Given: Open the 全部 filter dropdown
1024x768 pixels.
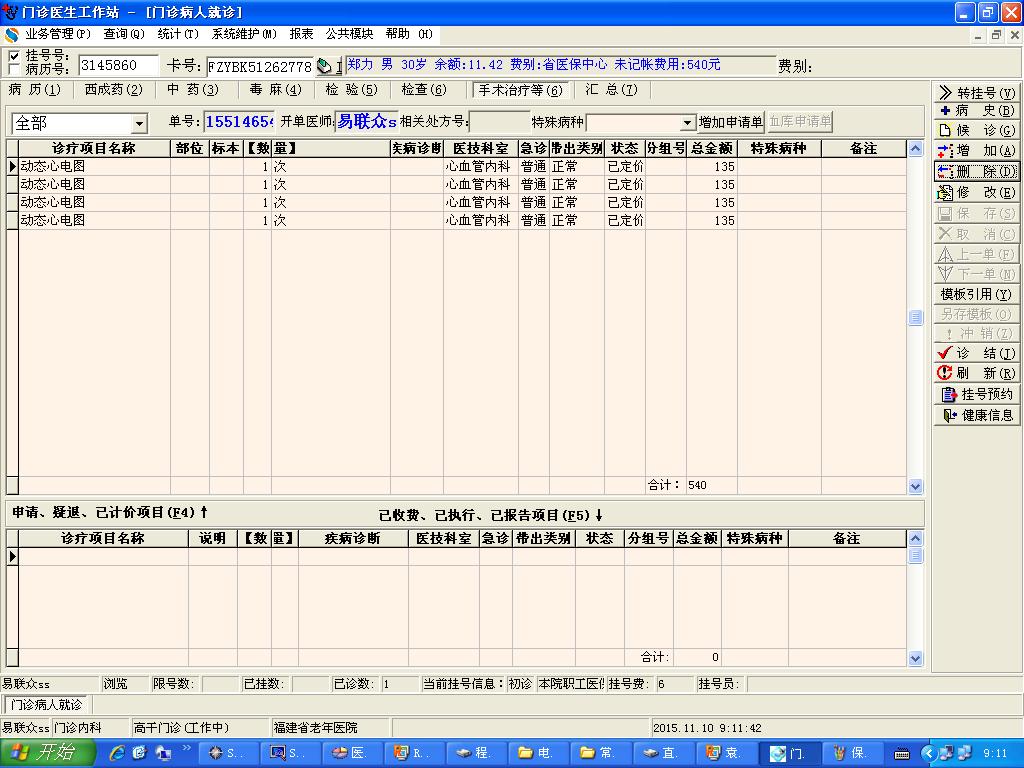Looking at the screenshot, I should point(139,123).
